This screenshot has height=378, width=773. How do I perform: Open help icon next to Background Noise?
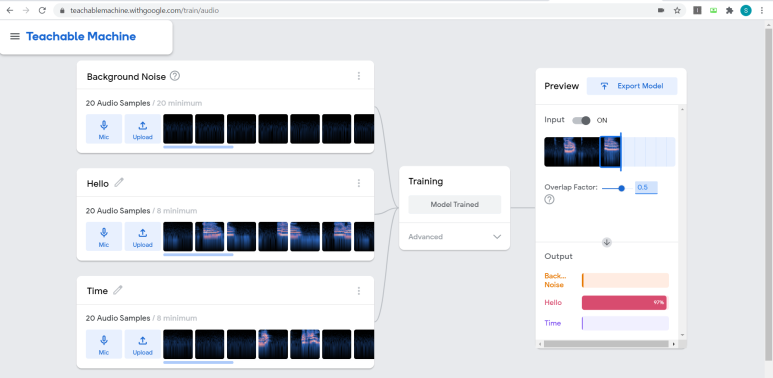[x=175, y=76]
